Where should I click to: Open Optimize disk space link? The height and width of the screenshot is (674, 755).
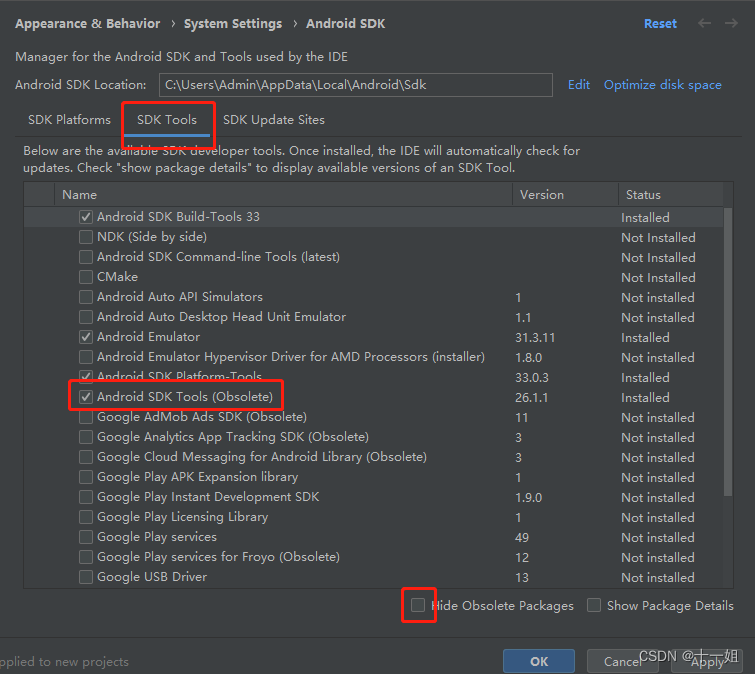[x=663, y=85]
